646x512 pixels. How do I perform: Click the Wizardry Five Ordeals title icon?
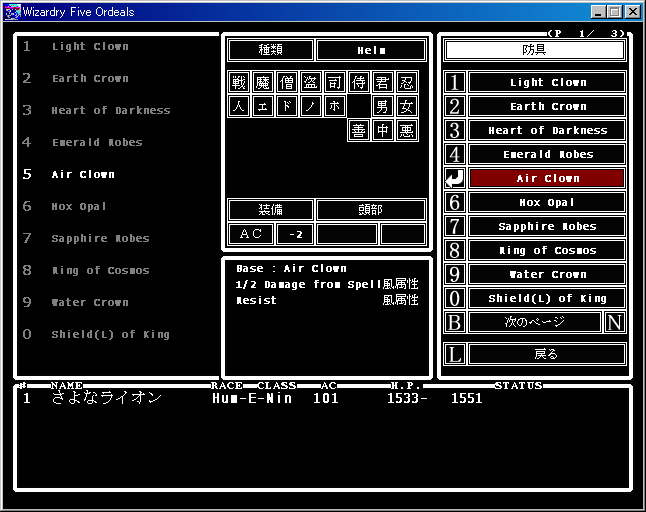pyautogui.click(x=12, y=12)
